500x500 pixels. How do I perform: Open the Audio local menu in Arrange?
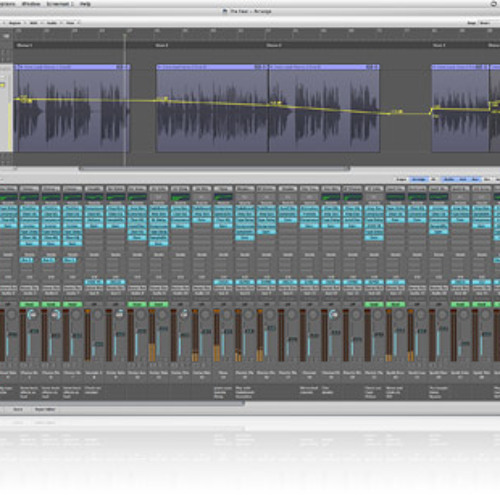point(52,23)
